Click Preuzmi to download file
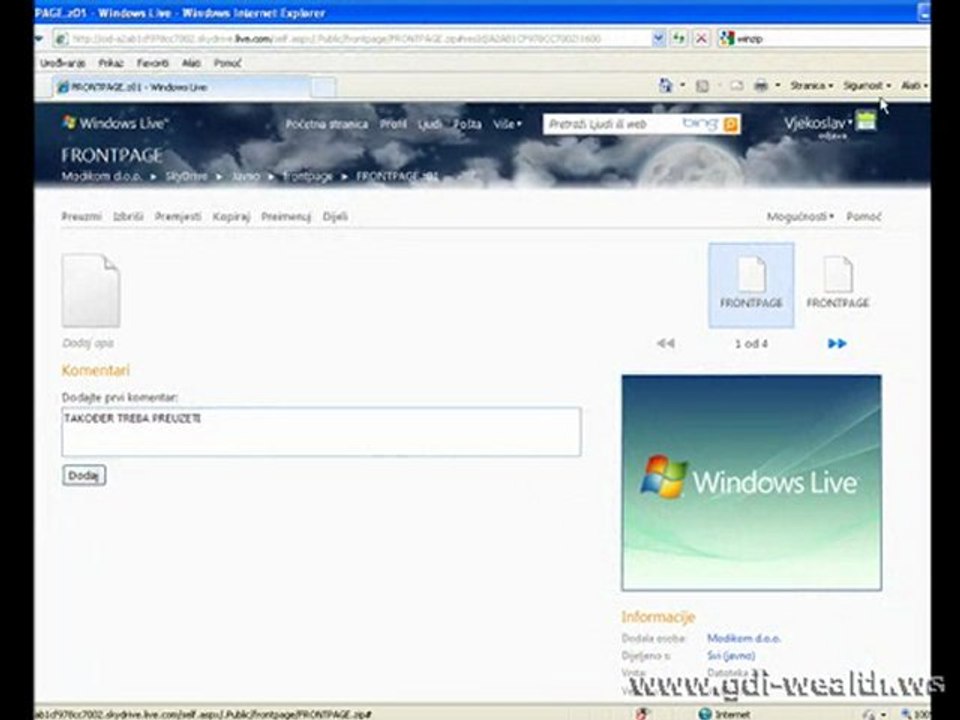This screenshot has width=960, height=720. pyautogui.click(x=81, y=217)
